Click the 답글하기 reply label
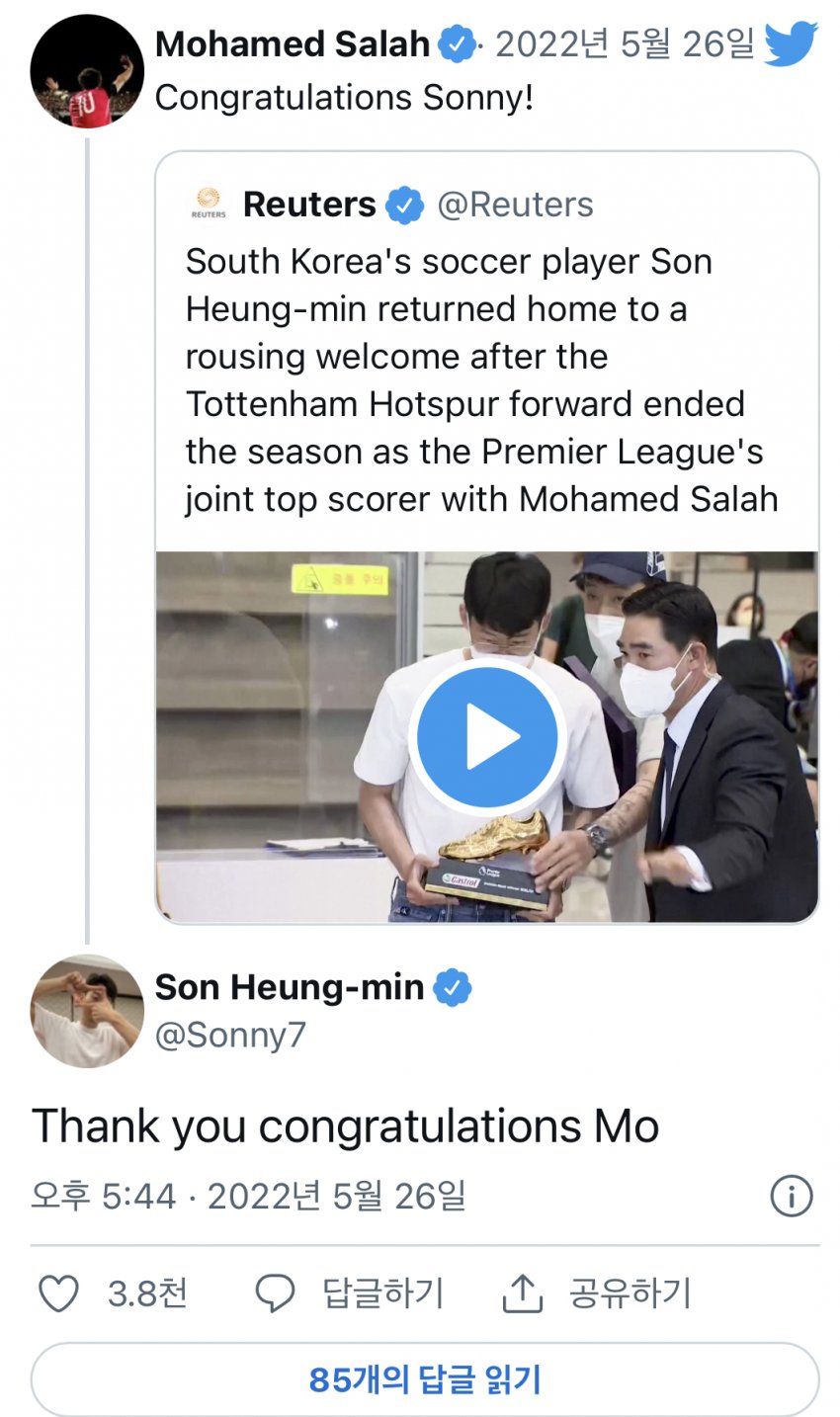Viewport: 840px width, 1417px height. pyautogui.click(x=383, y=1292)
